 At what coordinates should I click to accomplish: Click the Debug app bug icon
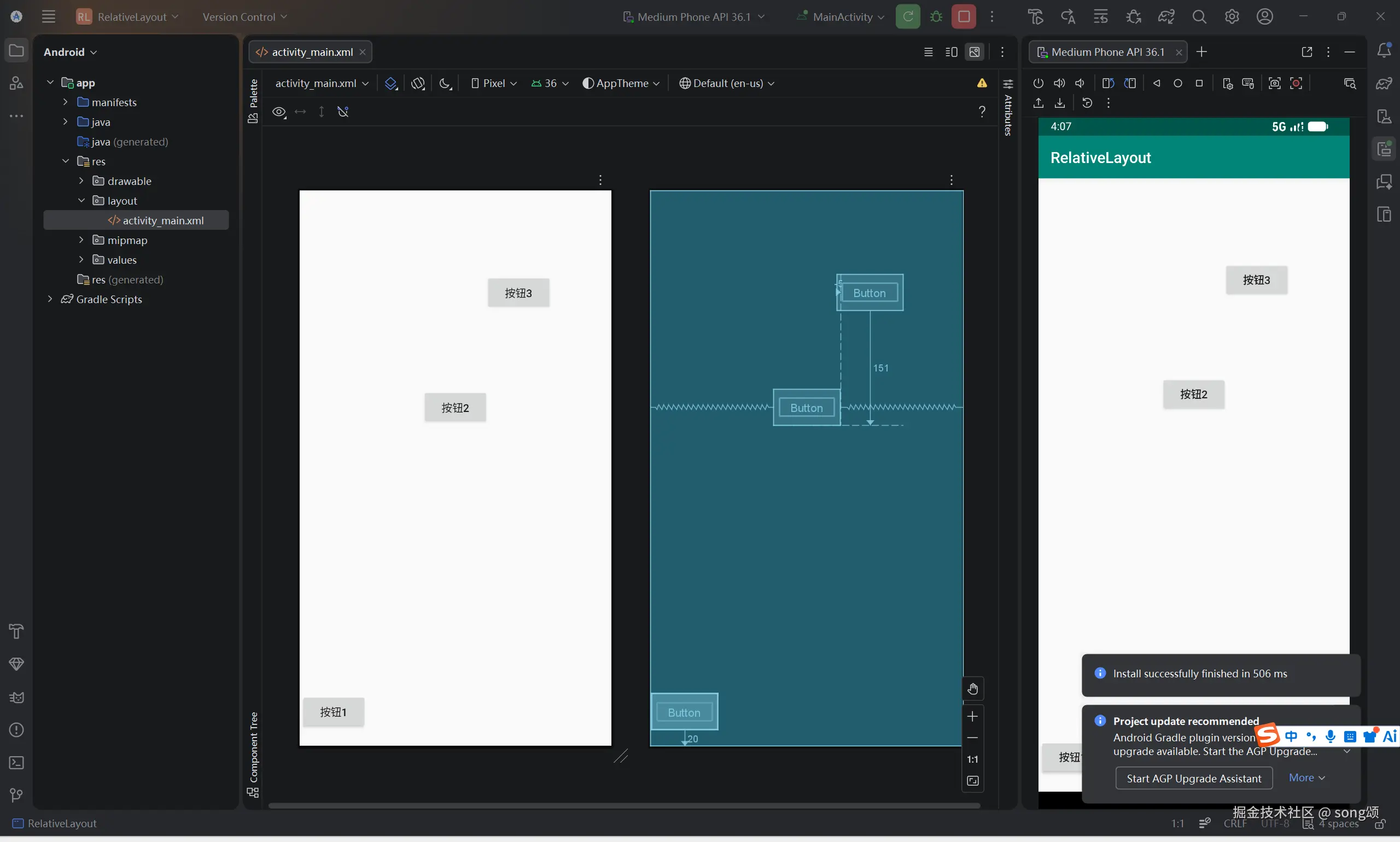pyautogui.click(x=936, y=16)
